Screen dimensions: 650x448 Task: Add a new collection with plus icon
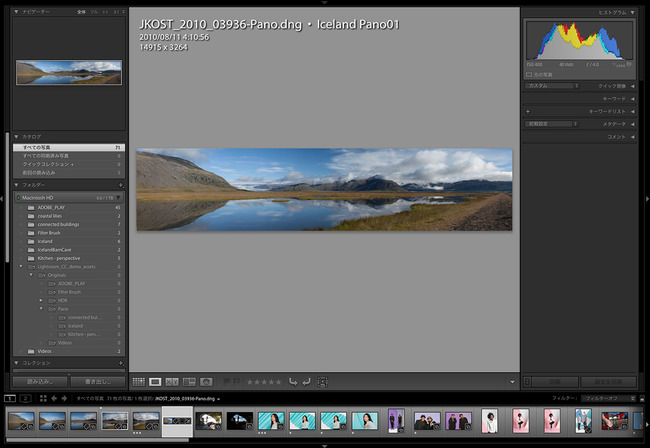click(x=121, y=363)
